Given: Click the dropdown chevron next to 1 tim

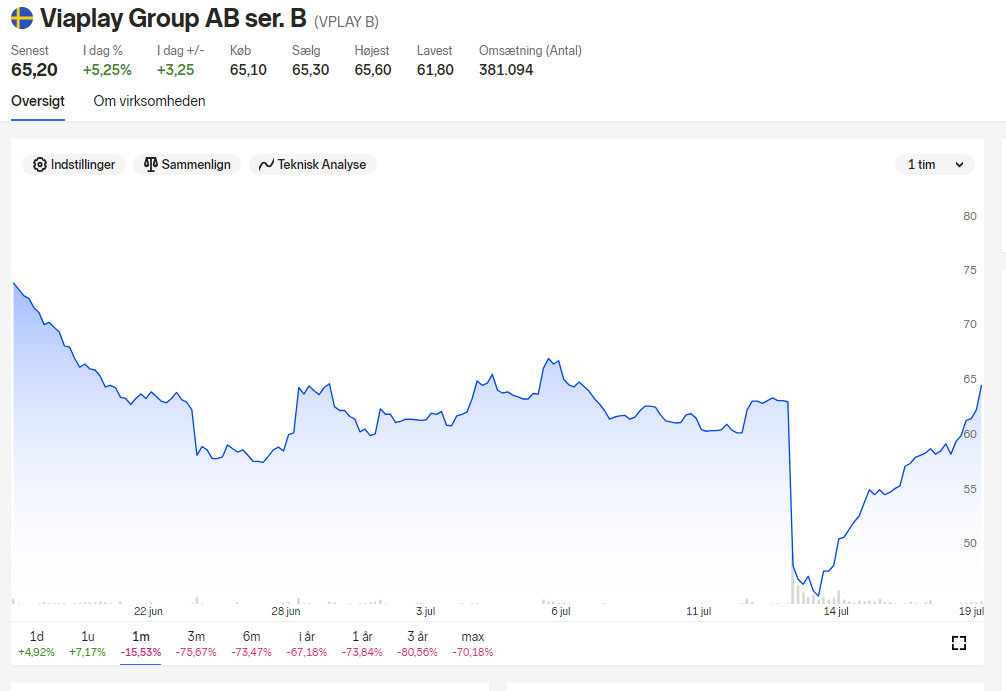Looking at the screenshot, I should click(x=959, y=165).
